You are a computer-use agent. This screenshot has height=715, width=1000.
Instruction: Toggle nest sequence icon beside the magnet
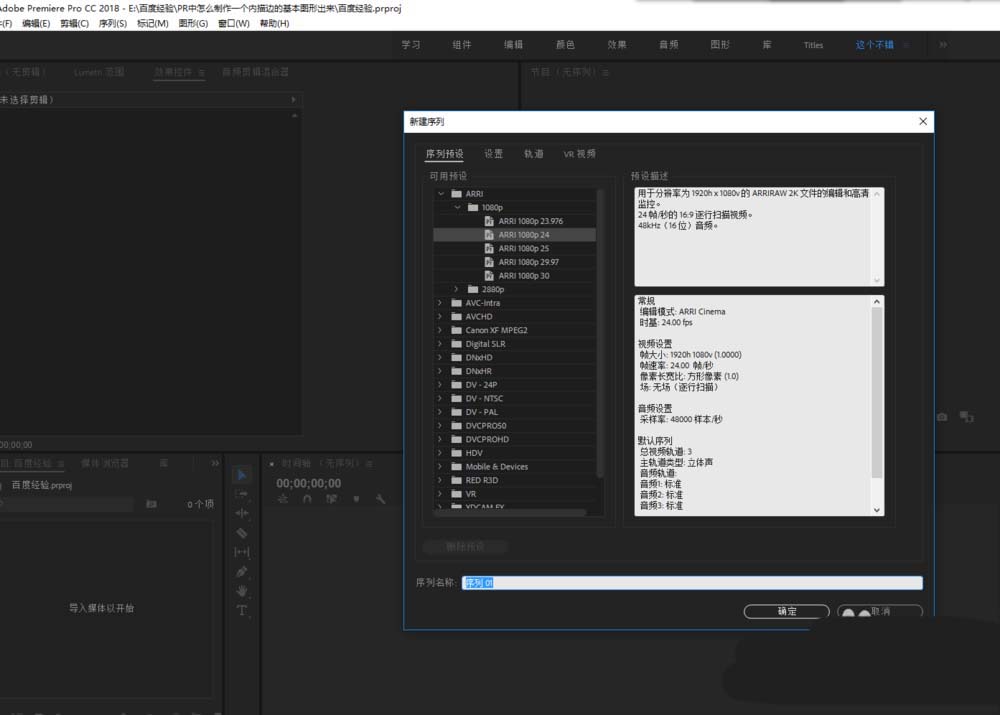283,499
